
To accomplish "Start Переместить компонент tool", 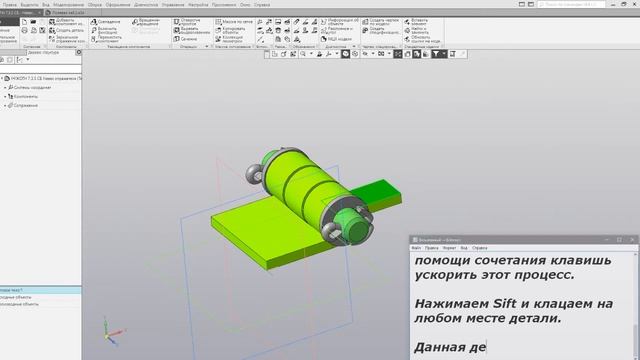I will [x=106, y=39].
